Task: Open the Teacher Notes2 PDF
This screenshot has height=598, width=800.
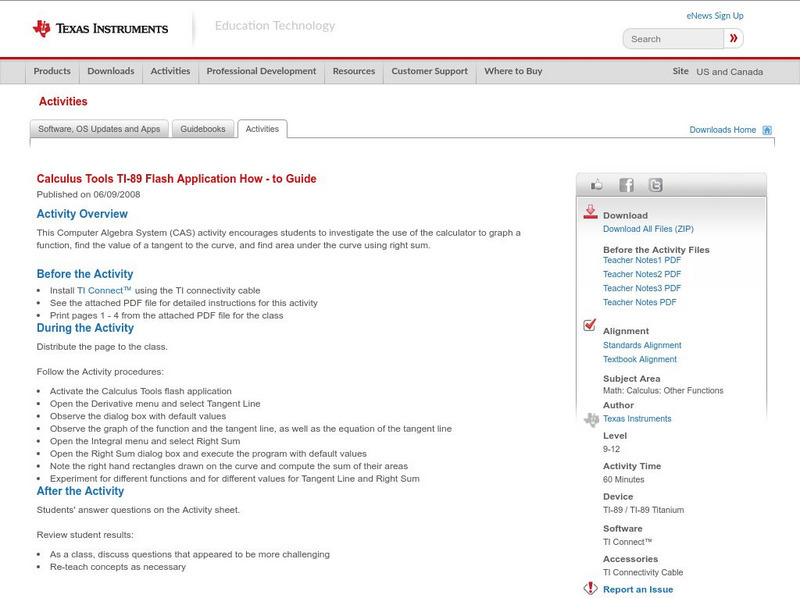Action: [642, 274]
